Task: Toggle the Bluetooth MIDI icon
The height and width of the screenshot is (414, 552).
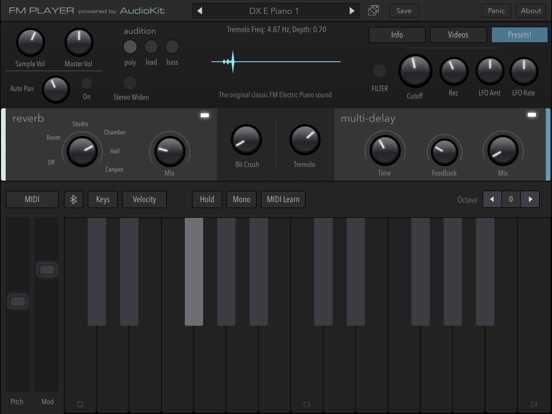Action: [x=74, y=199]
